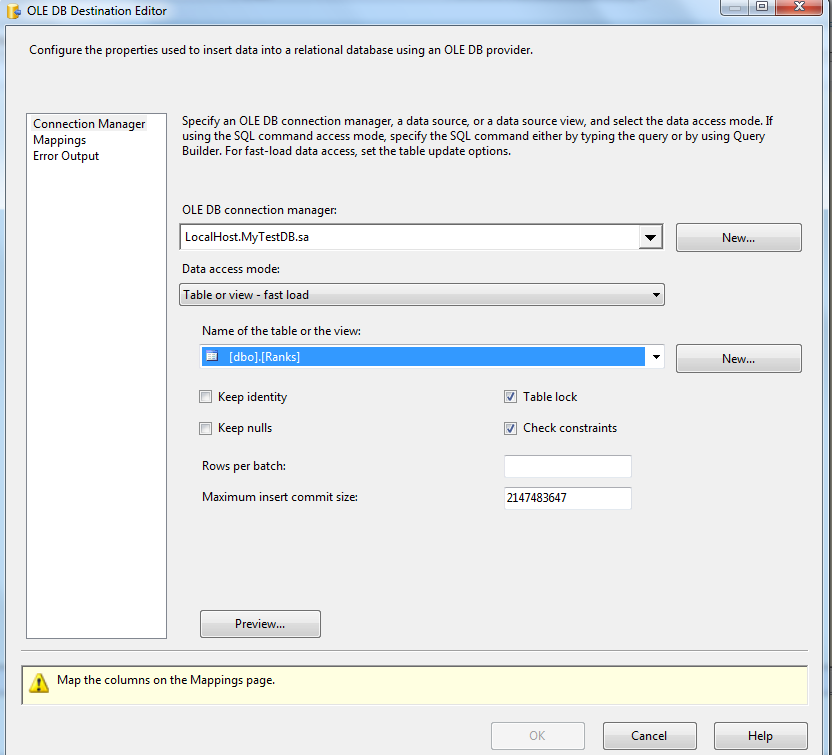This screenshot has width=832, height=755.
Task: Switch to the Mappings page
Action: 59,140
